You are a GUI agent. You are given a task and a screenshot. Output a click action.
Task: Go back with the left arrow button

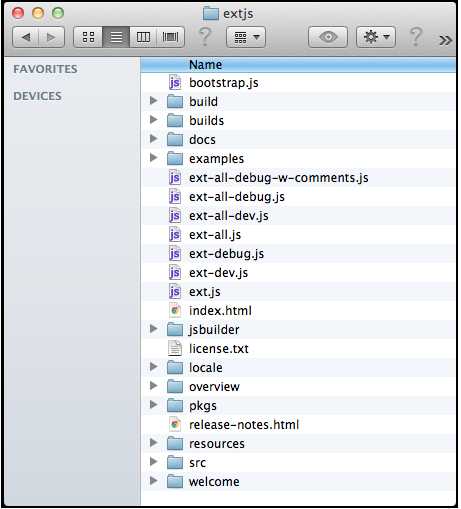pos(26,37)
